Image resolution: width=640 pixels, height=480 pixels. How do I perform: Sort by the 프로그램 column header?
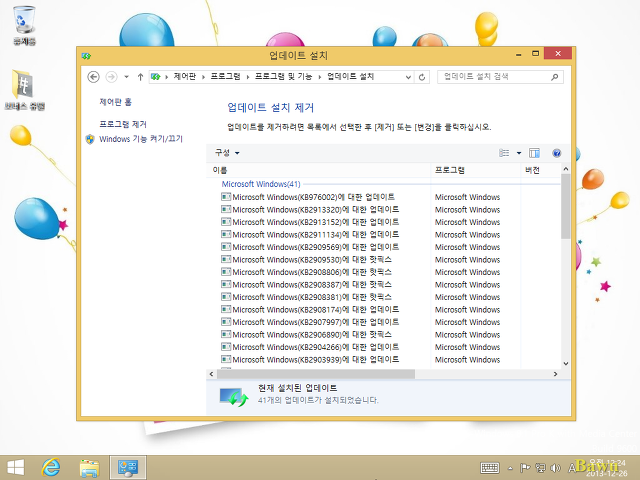point(476,170)
